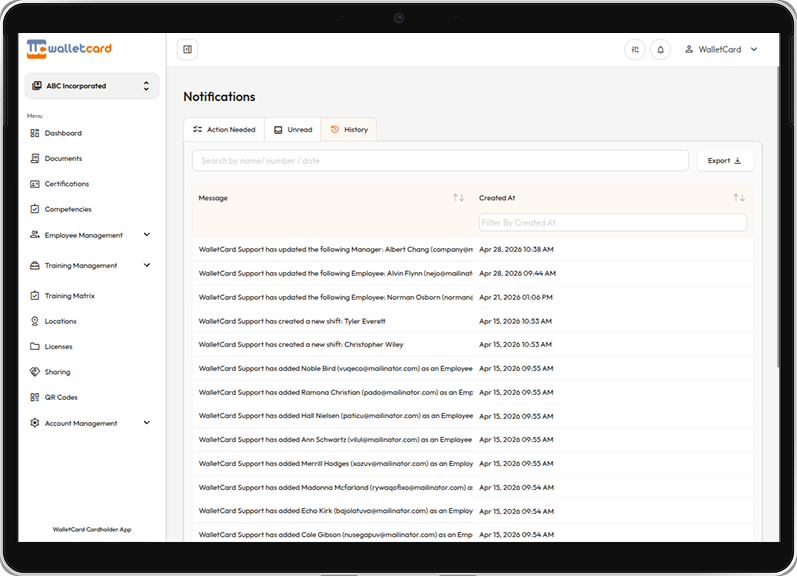
Task: Click the WalletCard account name
Action: [720, 49]
